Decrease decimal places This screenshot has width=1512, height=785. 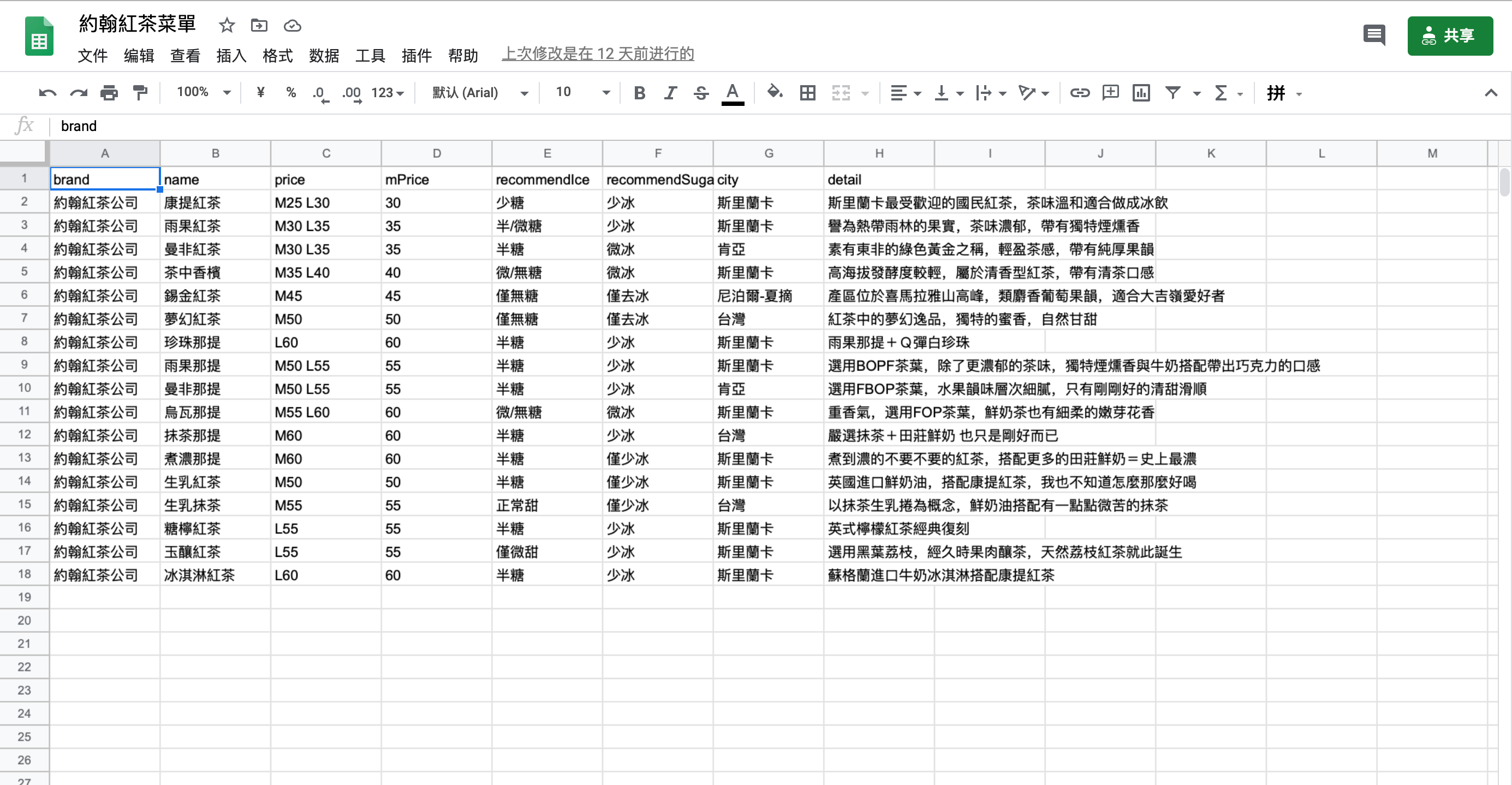pos(320,93)
